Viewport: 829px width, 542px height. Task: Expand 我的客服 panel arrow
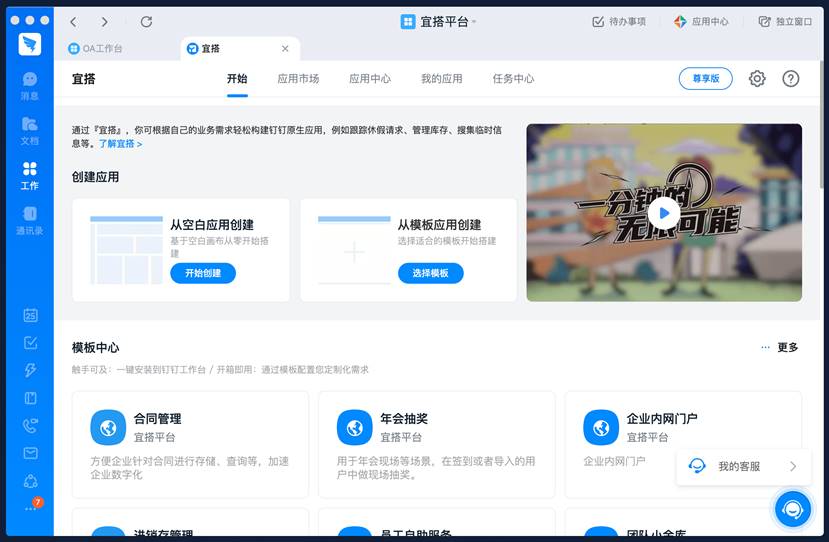pos(793,466)
